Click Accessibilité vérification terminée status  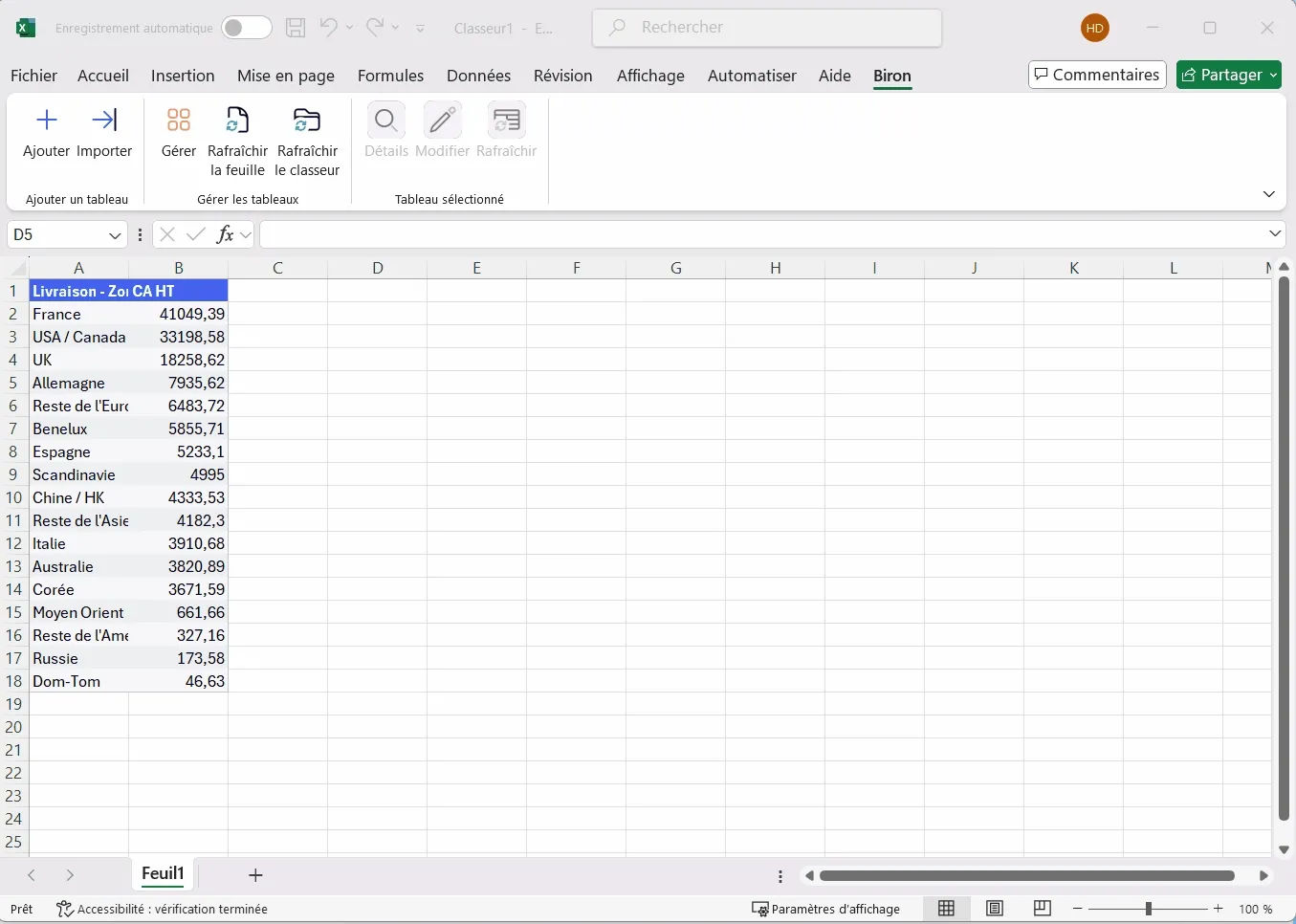[x=162, y=909]
